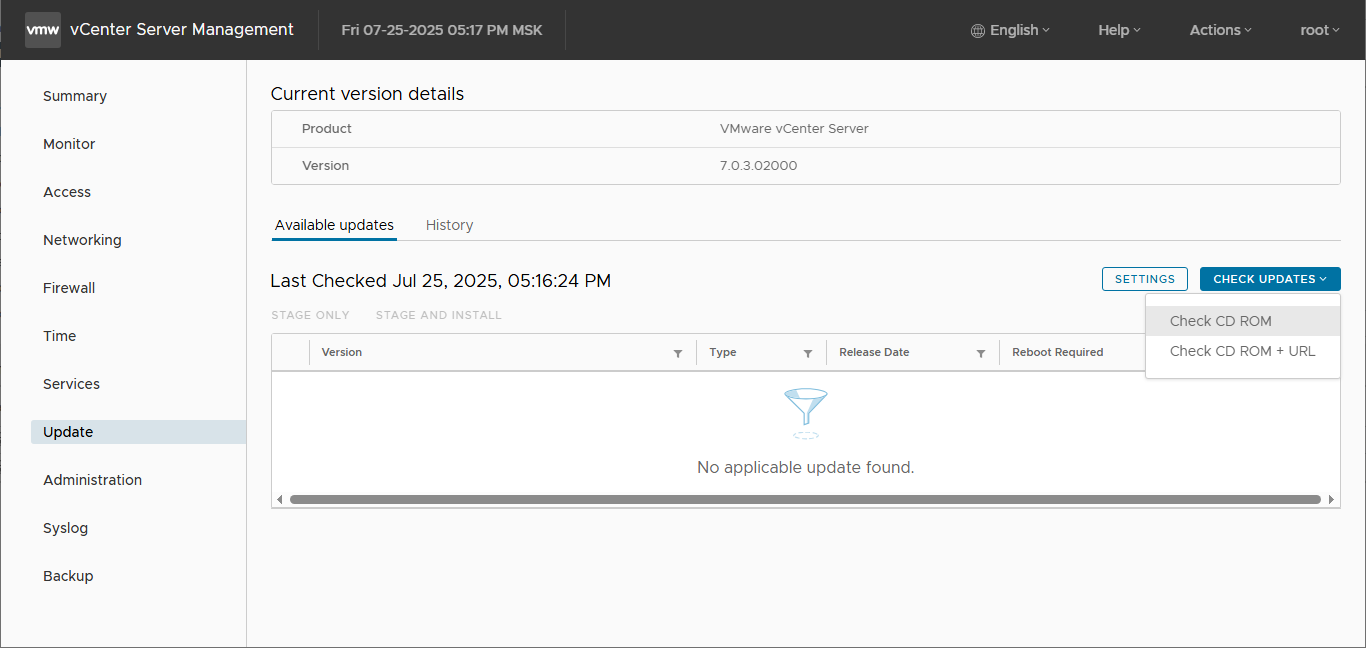The width and height of the screenshot is (1366, 649).
Task: Go to Access settings page
Action: point(67,192)
